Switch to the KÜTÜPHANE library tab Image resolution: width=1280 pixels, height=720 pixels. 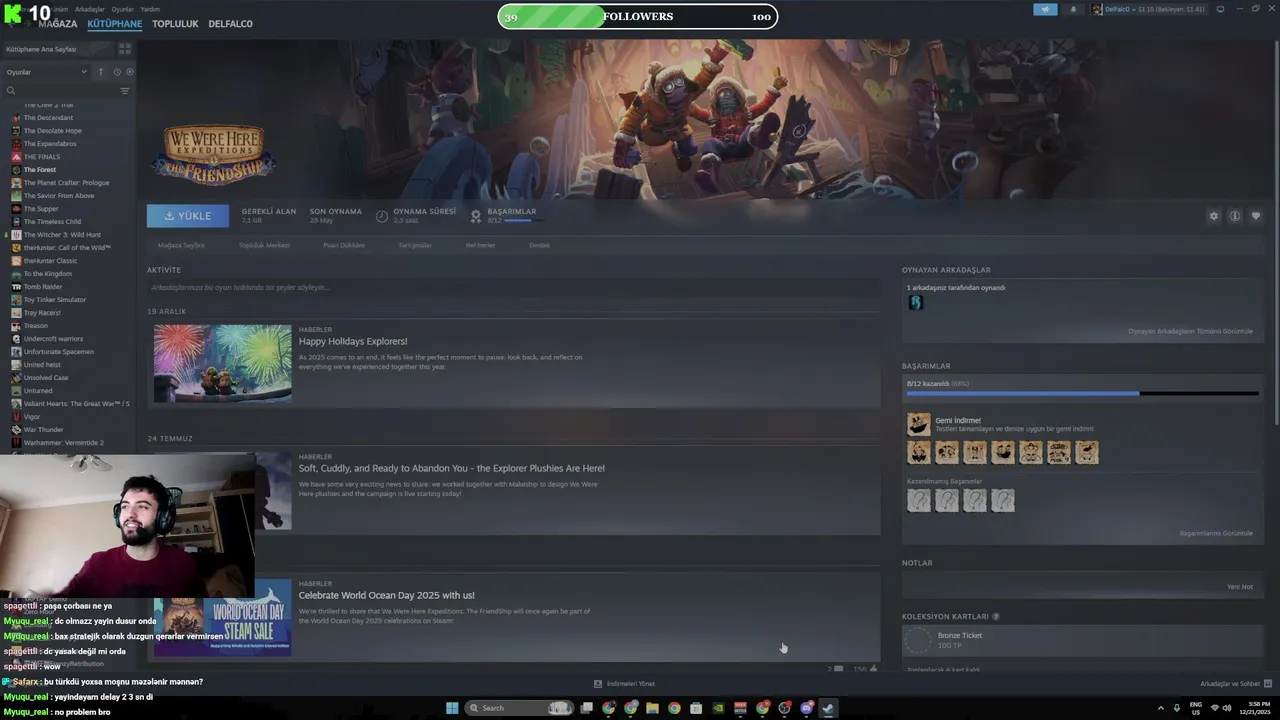114,24
